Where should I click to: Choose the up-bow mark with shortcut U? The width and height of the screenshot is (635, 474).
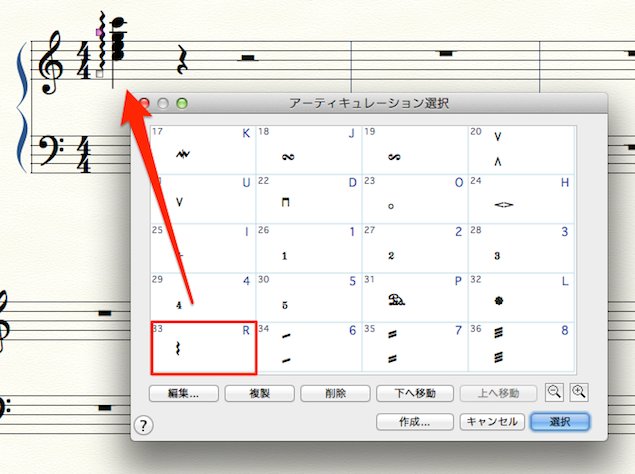point(203,199)
